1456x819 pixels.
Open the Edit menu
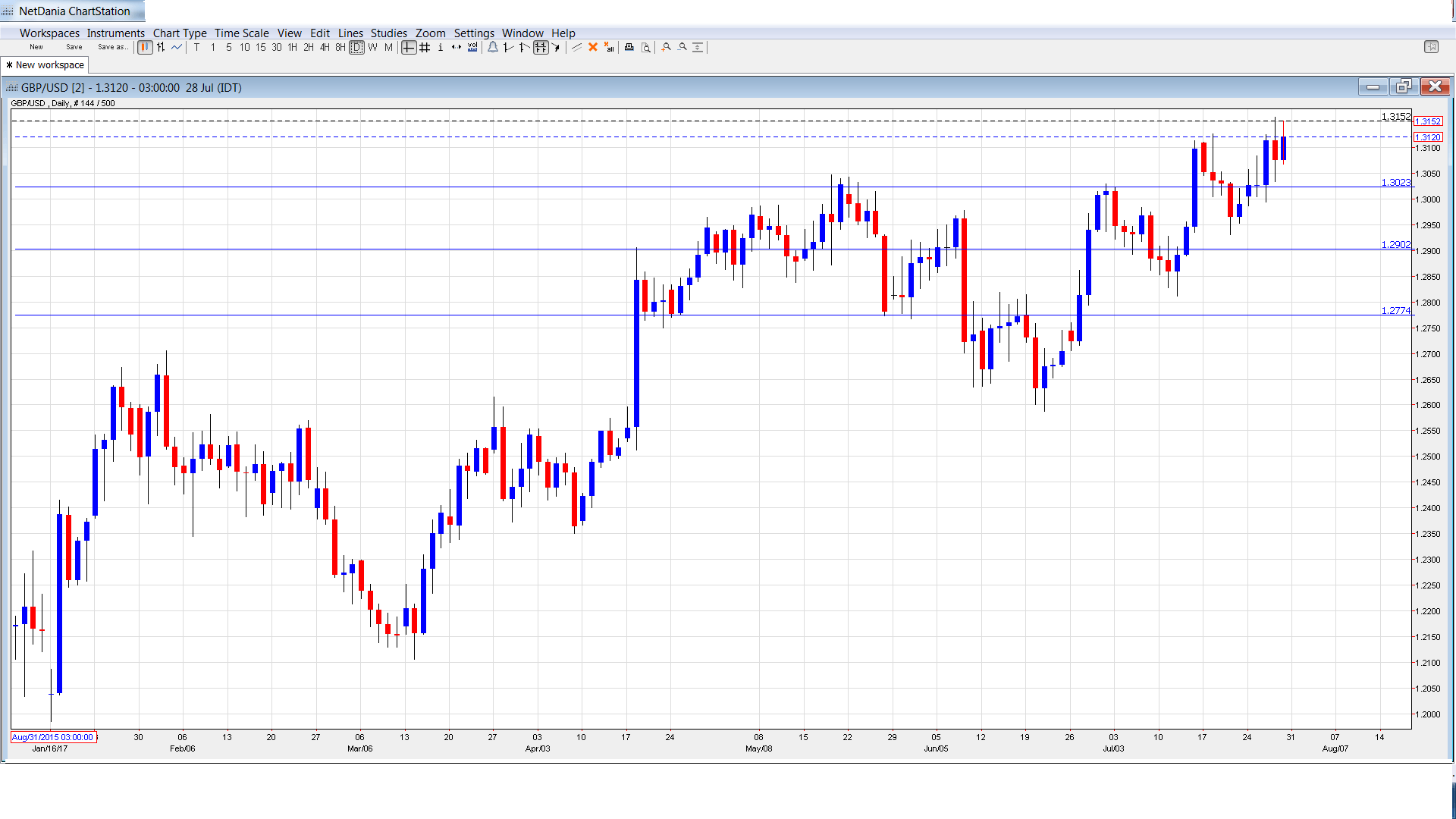(x=320, y=33)
